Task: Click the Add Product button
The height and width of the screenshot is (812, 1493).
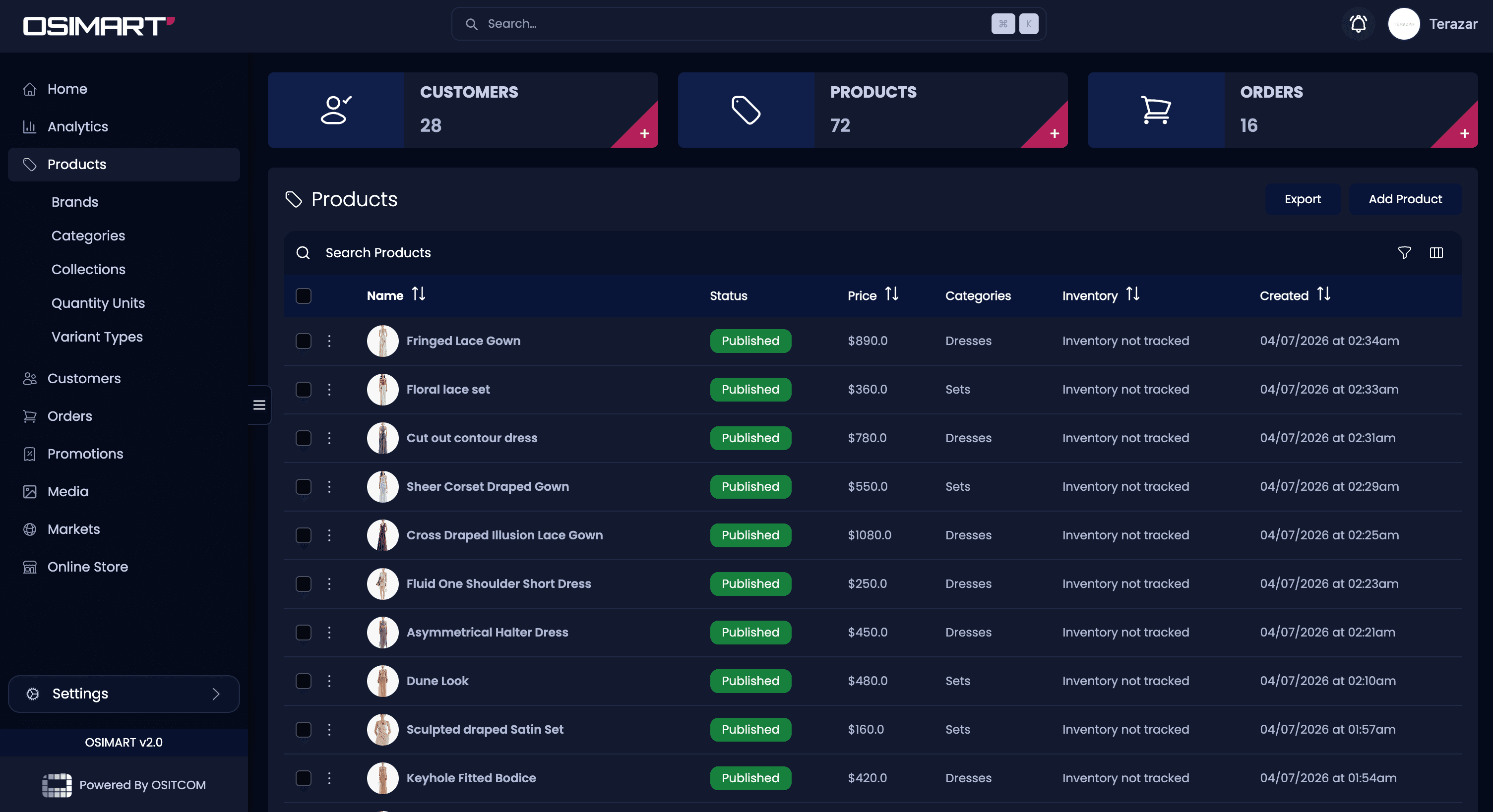Action: pos(1405,199)
